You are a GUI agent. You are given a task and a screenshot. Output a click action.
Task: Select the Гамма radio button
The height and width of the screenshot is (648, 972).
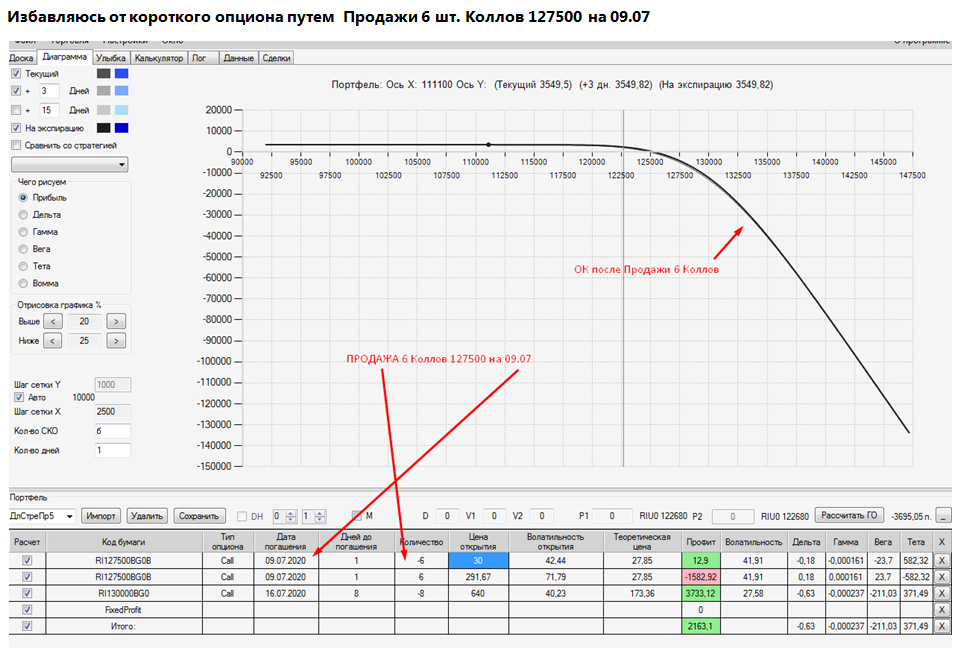pyautogui.click(x=24, y=232)
